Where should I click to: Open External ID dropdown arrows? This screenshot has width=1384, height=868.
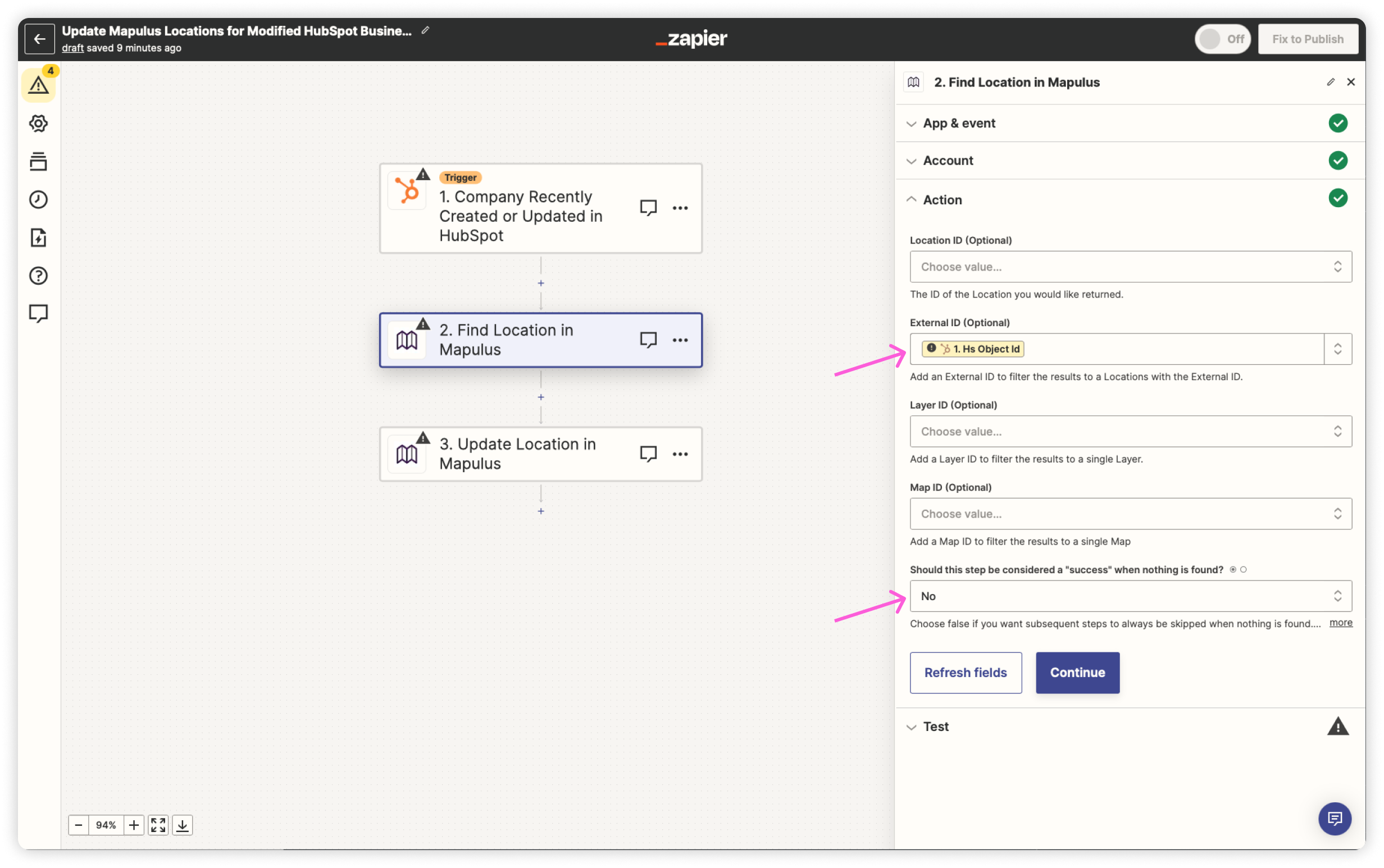(1337, 349)
